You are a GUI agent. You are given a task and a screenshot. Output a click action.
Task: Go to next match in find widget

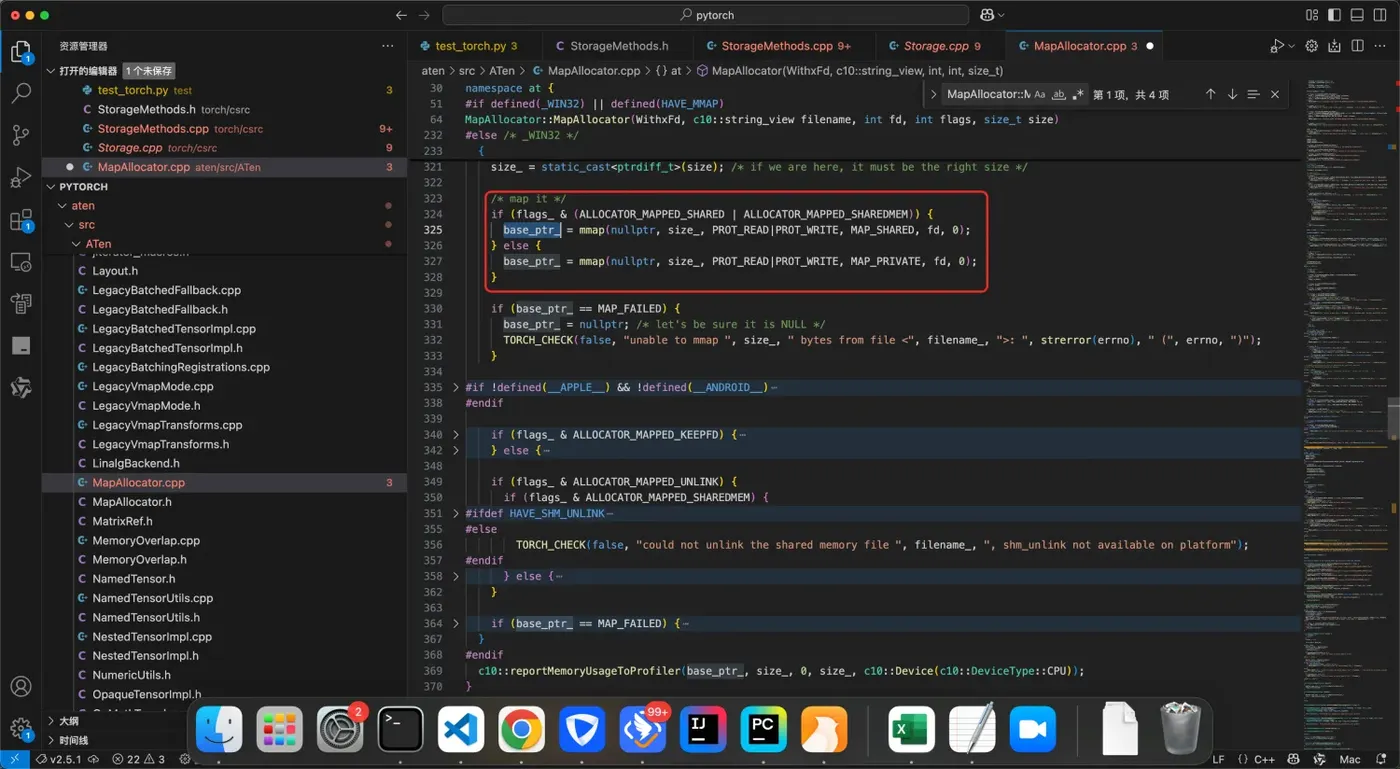click(1232, 94)
